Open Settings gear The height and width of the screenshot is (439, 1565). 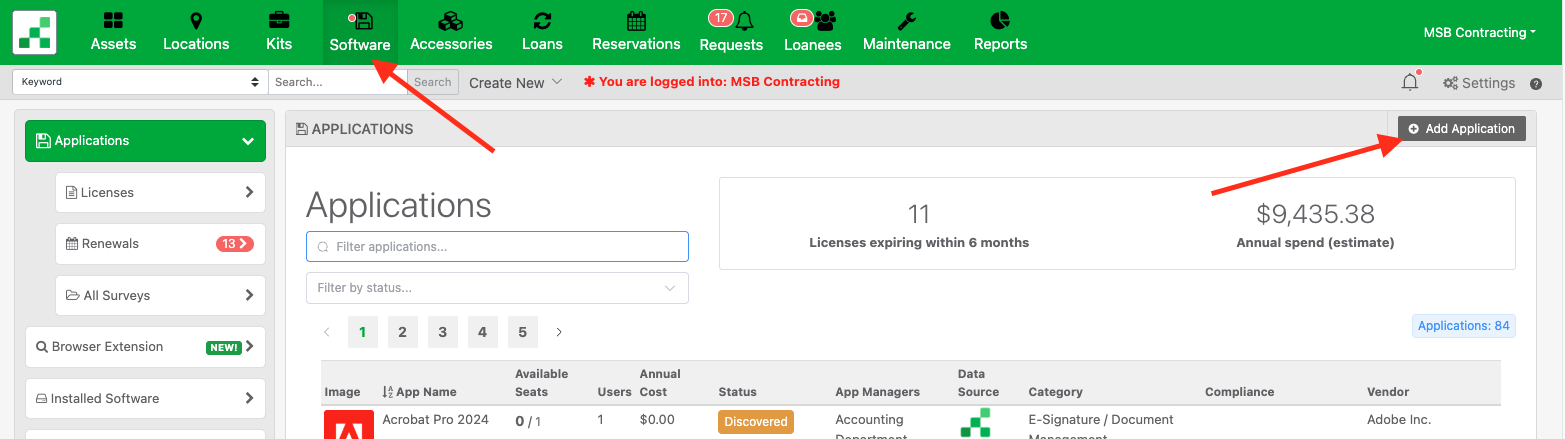click(1479, 83)
